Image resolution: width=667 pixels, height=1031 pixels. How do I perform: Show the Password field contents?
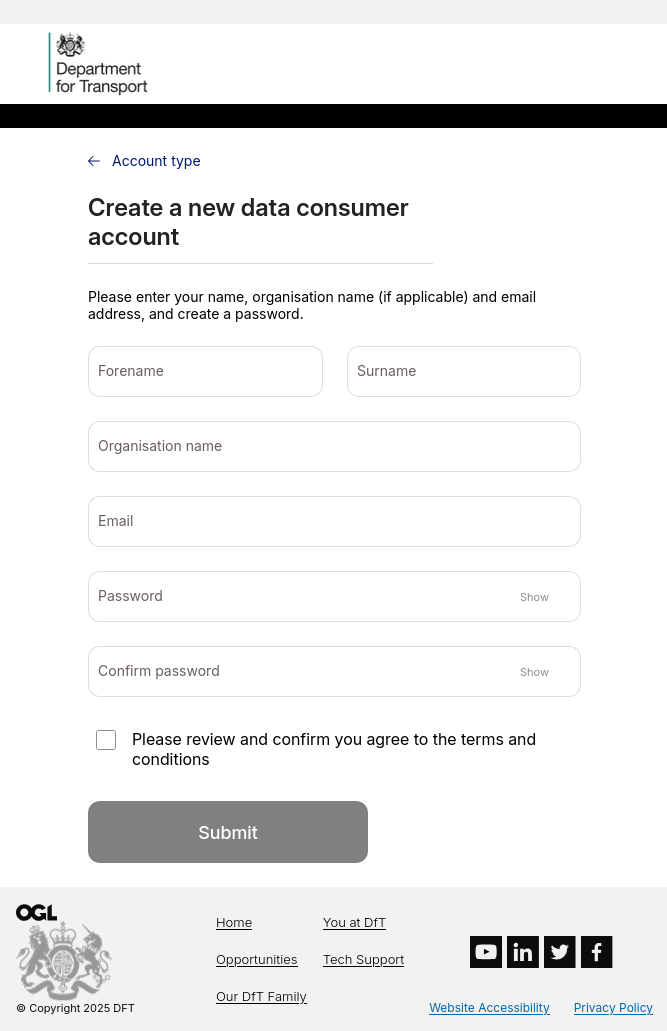(x=534, y=597)
